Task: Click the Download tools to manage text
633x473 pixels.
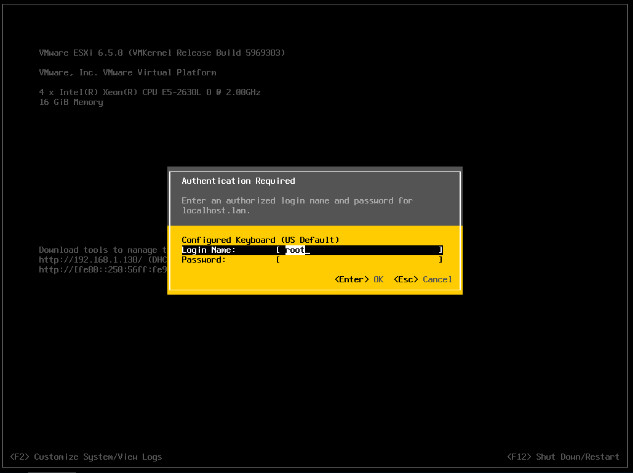Action: coord(103,250)
